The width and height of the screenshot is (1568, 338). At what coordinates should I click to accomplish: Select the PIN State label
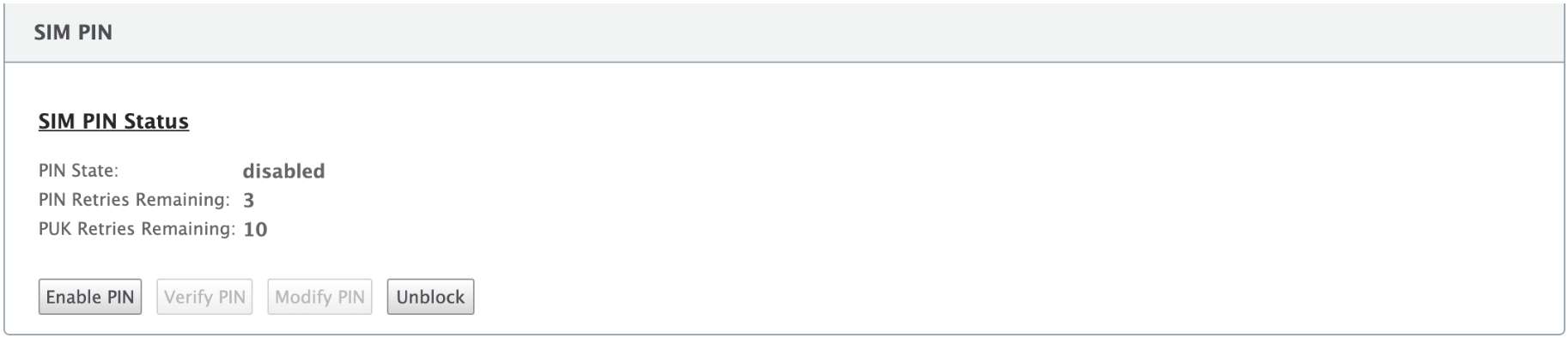(x=78, y=171)
